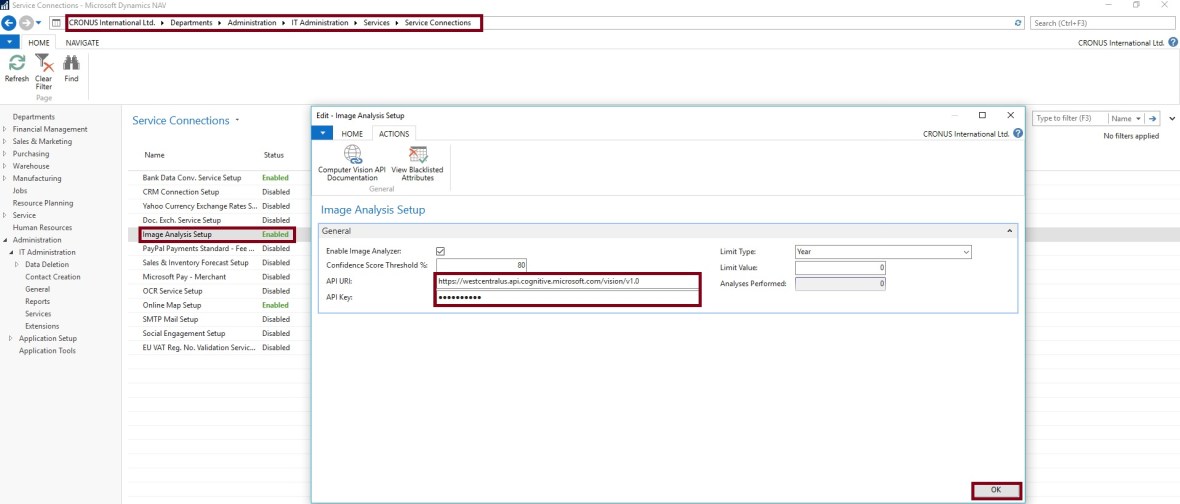
Task: Click the Refresh icon in ribbon
Action: pos(16,63)
